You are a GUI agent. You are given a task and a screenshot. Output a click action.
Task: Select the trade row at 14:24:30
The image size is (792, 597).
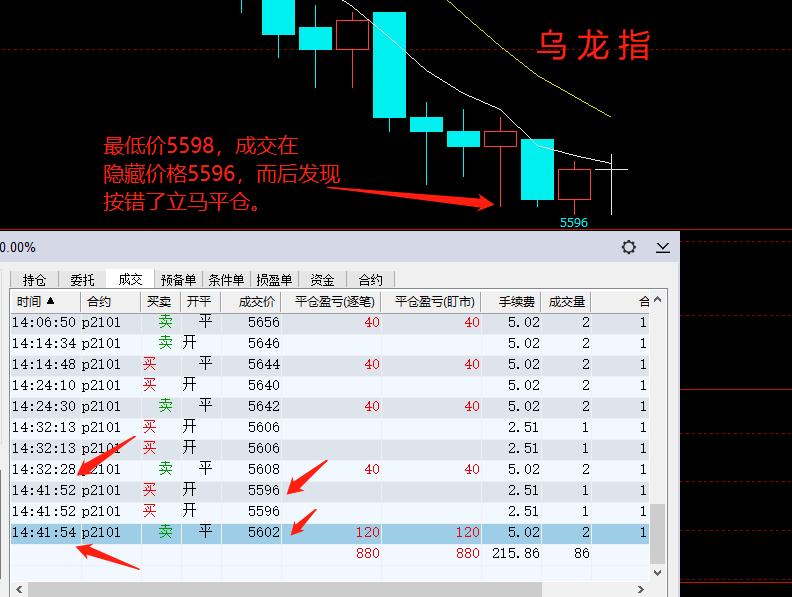point(330,406)
